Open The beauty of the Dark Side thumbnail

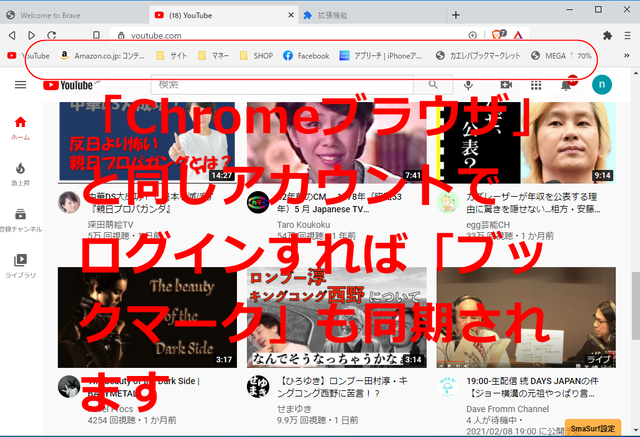click(147, 317)
